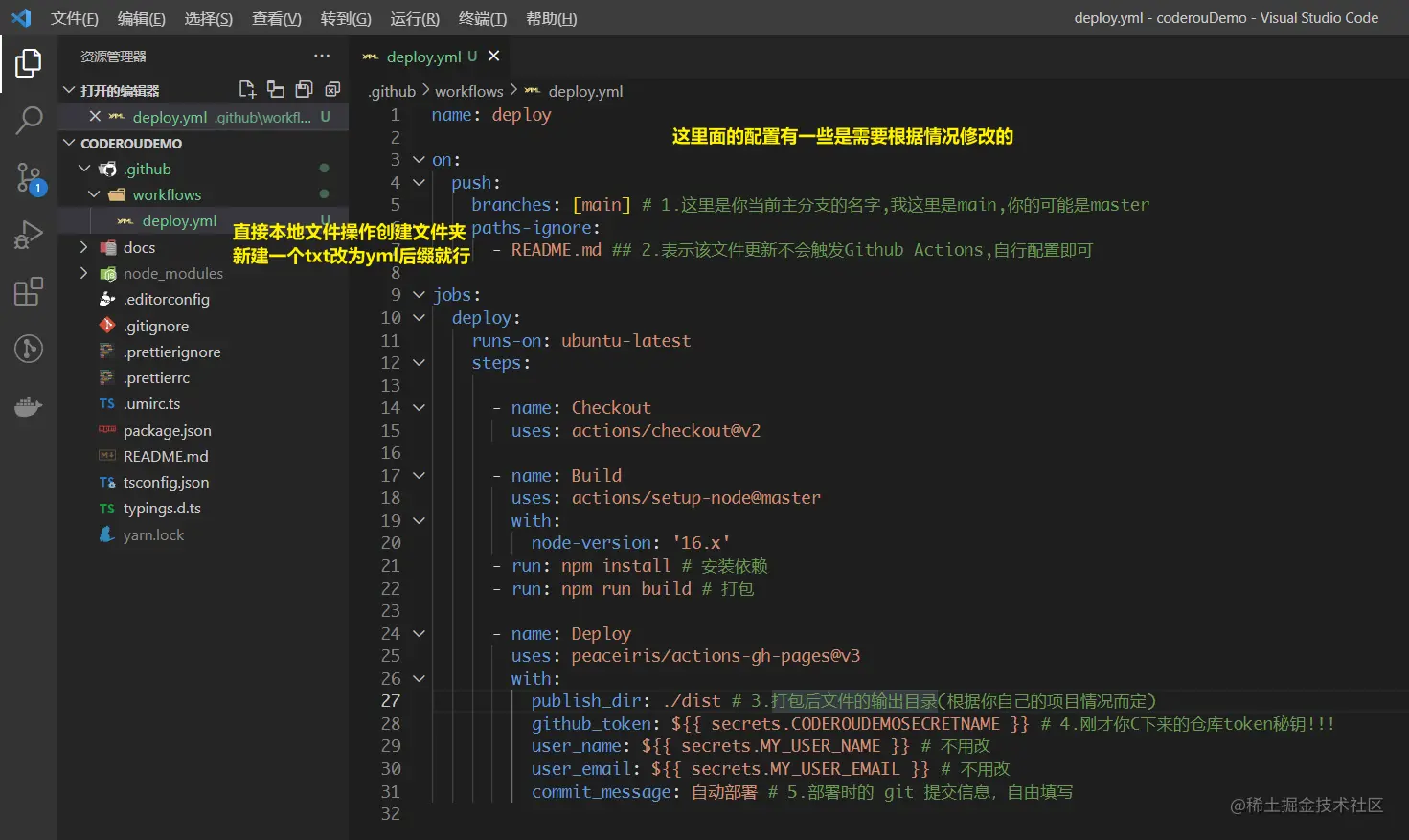The height and width of the screenshot is (840, 1409).
Task: Click New Untitled File icon in open editors
Action: point(247,89)
